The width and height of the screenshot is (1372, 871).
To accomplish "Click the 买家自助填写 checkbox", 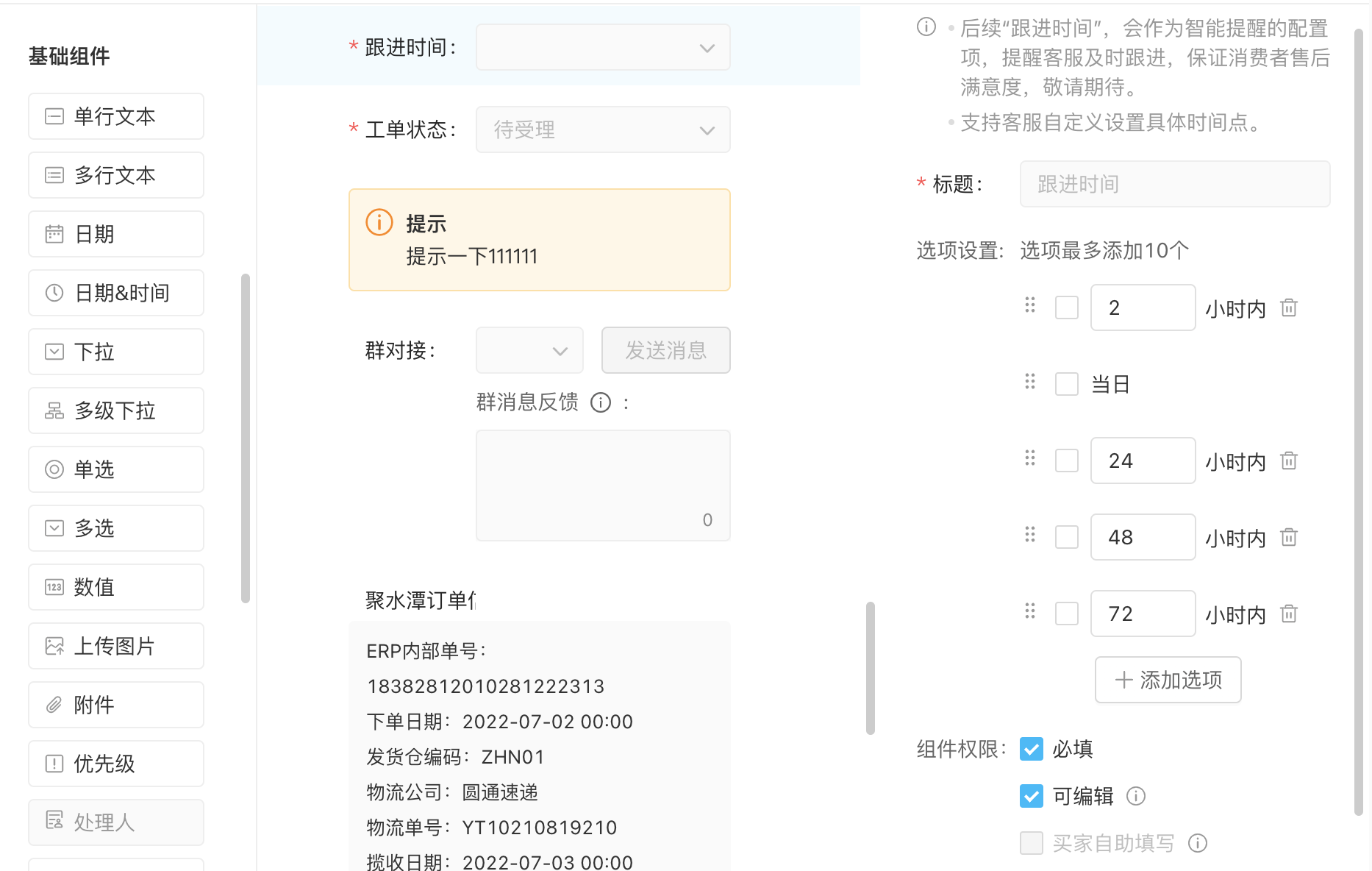I will click(x=1032, y=843).
